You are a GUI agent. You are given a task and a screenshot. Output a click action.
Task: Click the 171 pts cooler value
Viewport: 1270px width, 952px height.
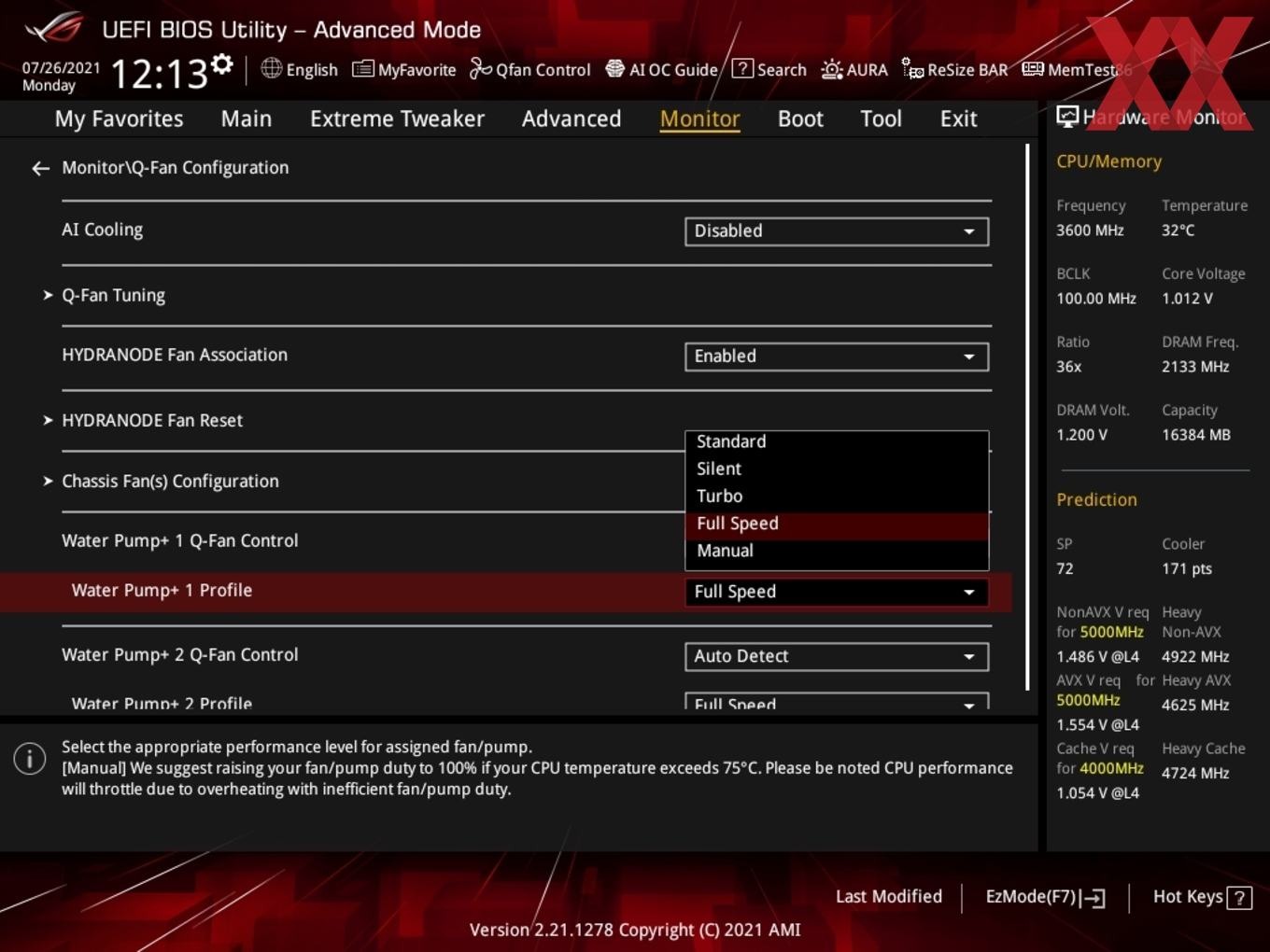(1187, 568)
